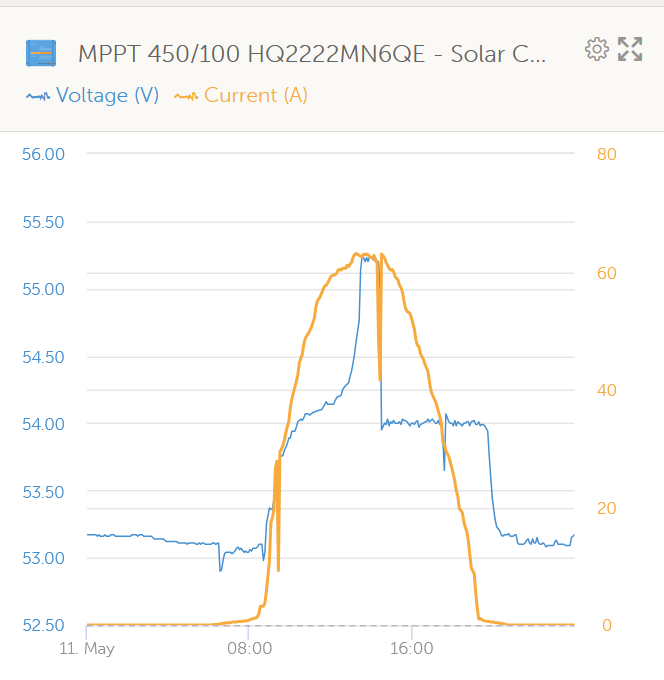Click the orange Current legend line marker

click(186, 96)
